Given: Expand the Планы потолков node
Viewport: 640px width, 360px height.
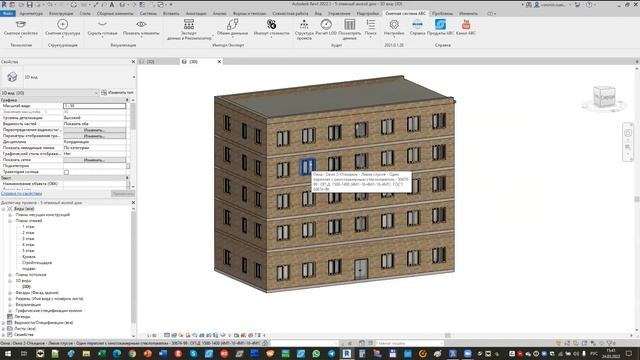Looking at the screenshot, I should click(x=10, y=275).
